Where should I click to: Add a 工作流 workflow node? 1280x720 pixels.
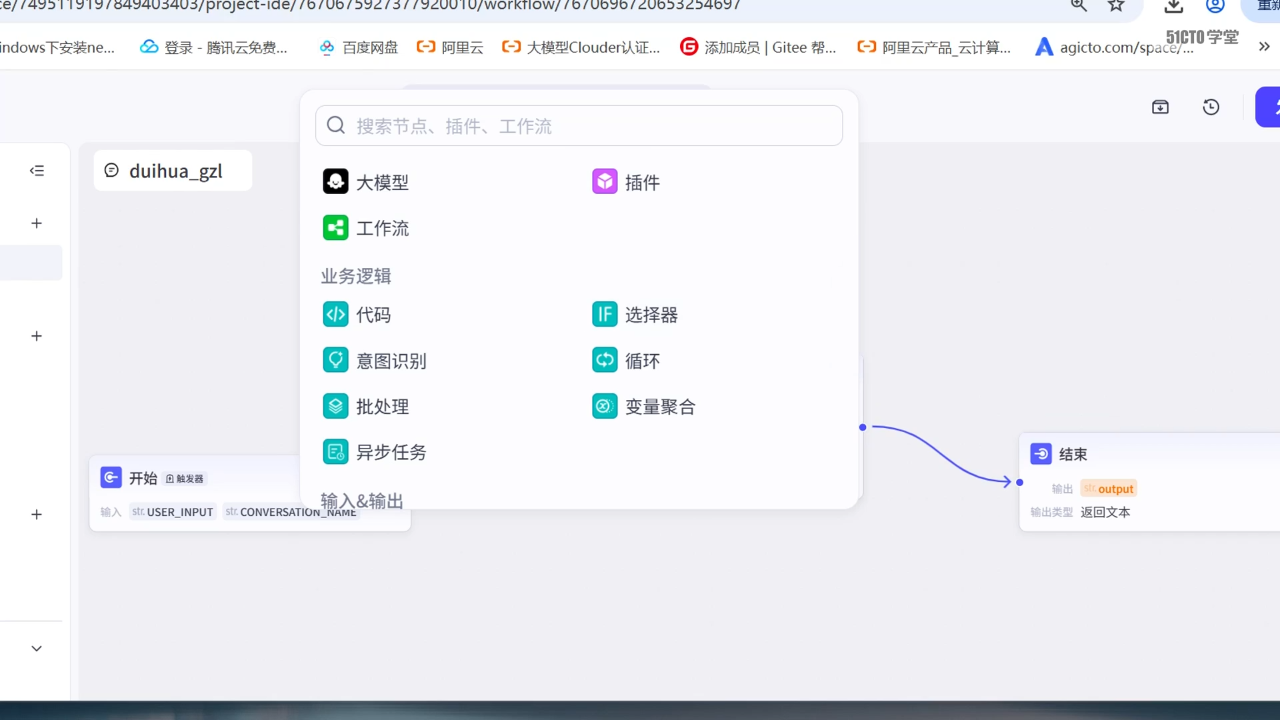click(x=366, y=228)
